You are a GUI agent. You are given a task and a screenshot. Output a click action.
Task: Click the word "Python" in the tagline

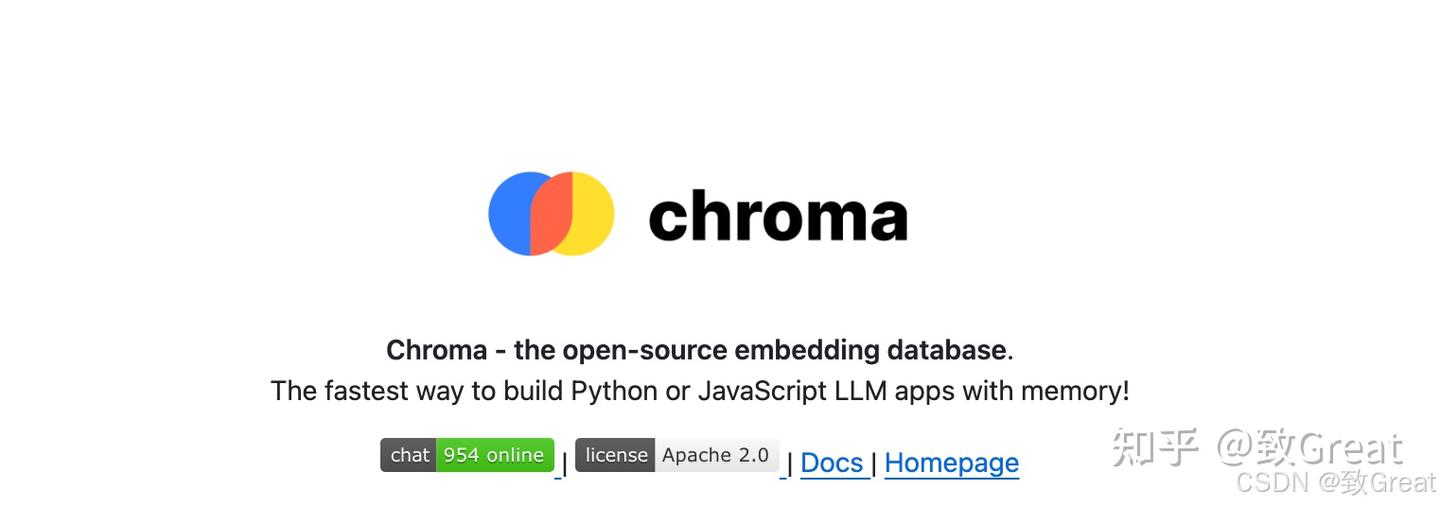[614, 390]
